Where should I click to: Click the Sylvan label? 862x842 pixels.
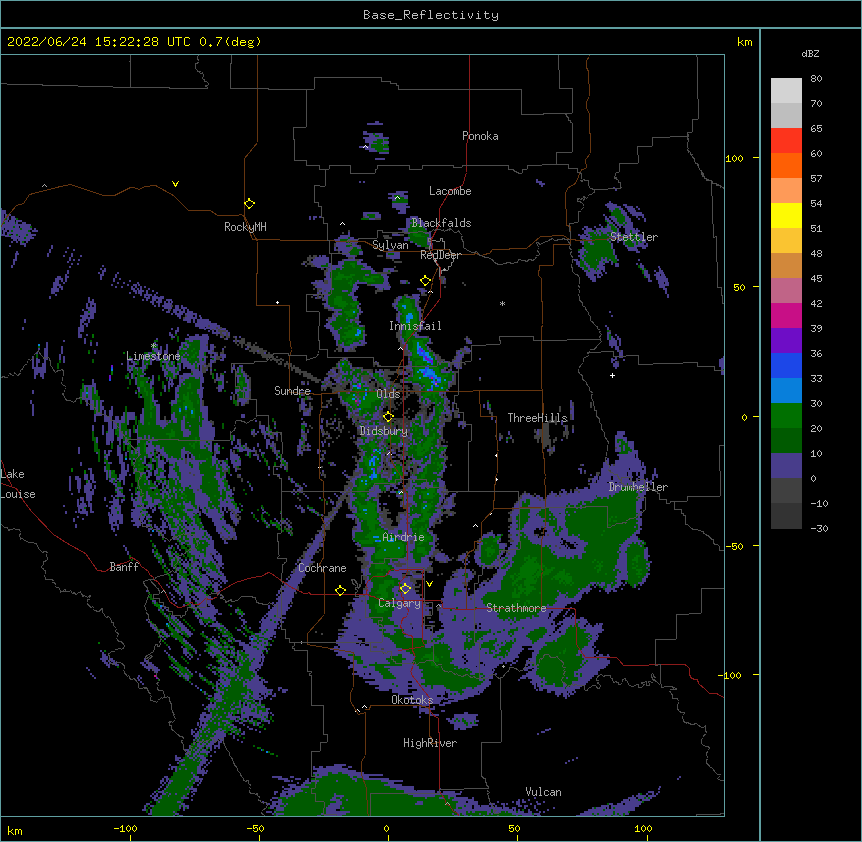(x=390, y=245)
